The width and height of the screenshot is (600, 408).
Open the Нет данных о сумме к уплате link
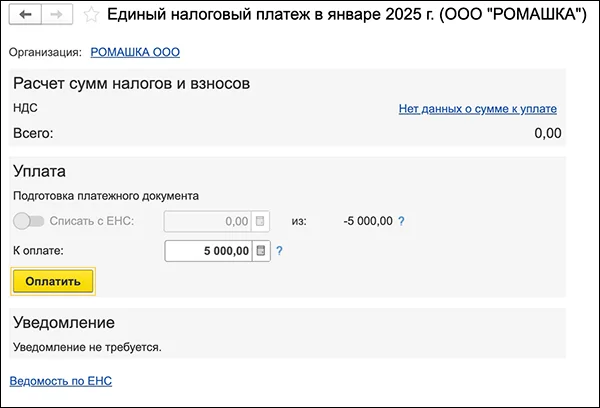(x=477, y=109)
